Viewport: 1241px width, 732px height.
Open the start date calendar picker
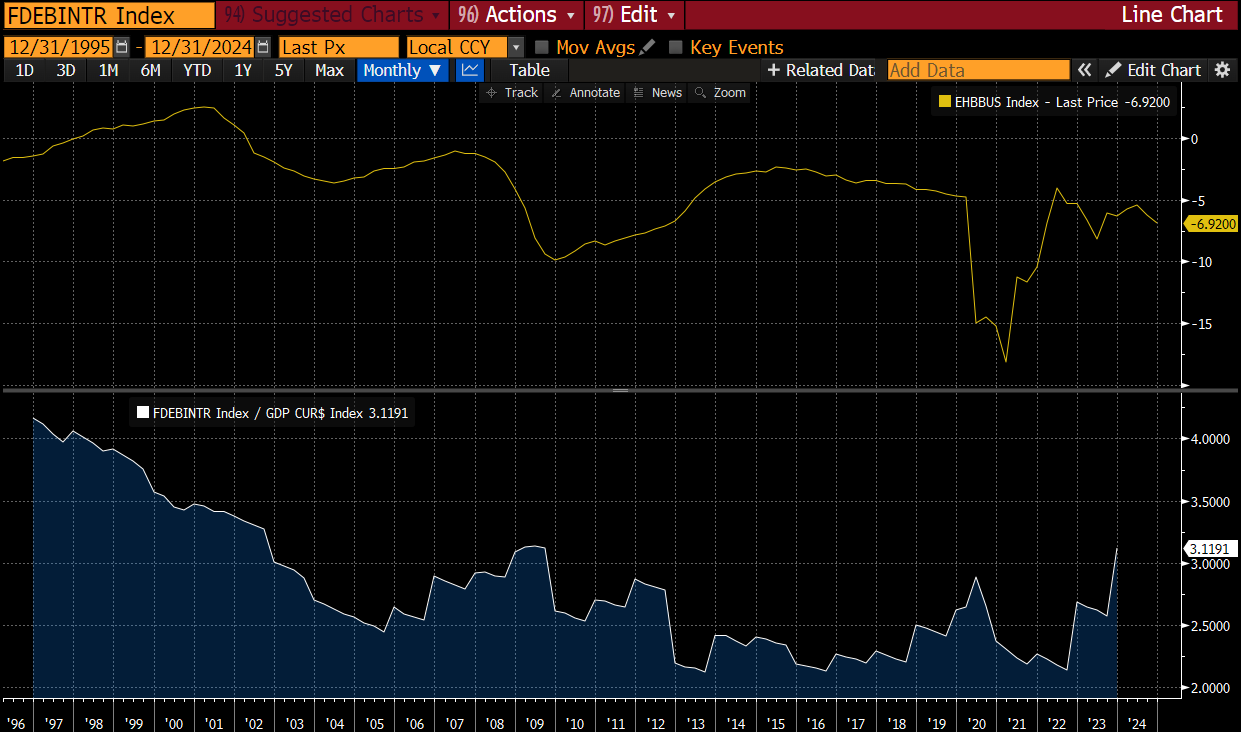(x=122, y=47)
